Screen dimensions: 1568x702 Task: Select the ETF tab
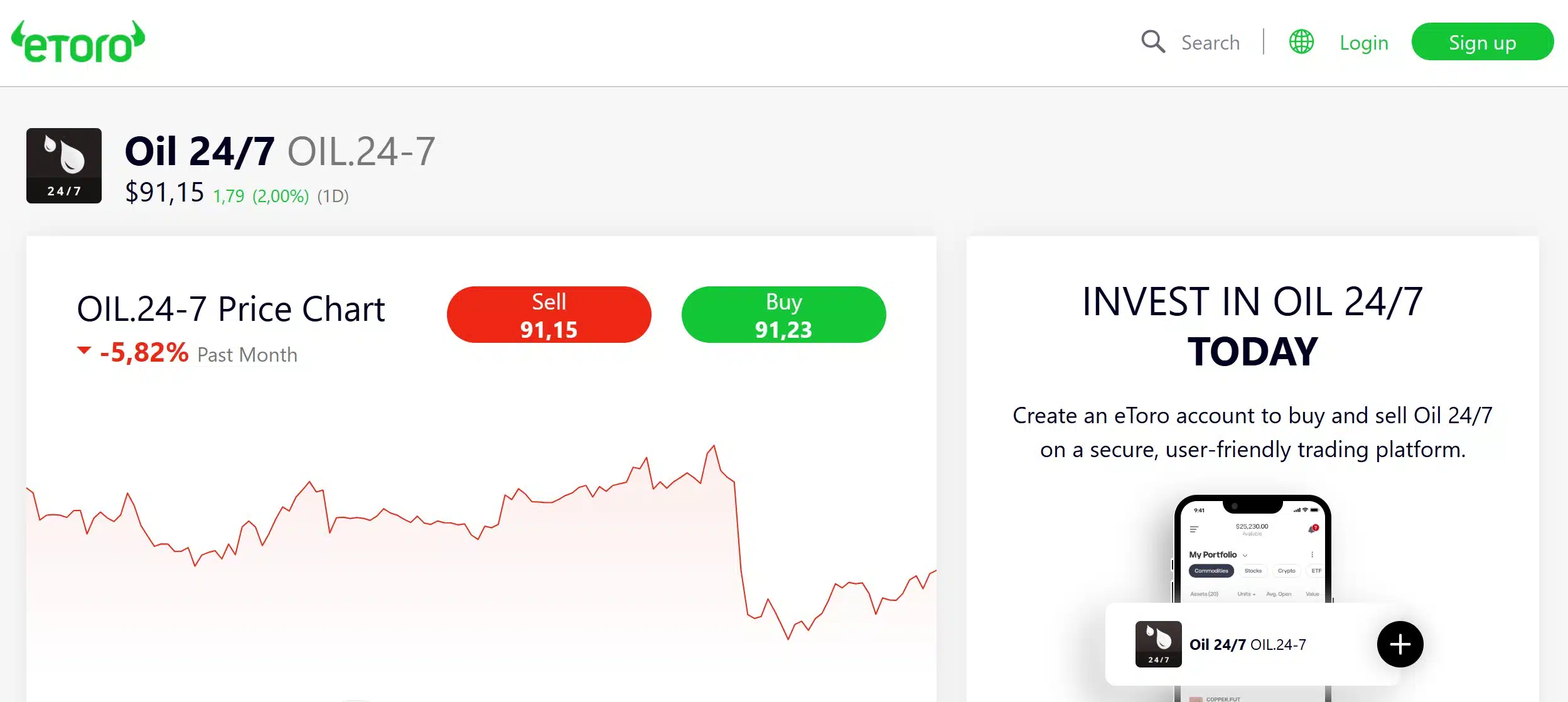(1317, 571)
